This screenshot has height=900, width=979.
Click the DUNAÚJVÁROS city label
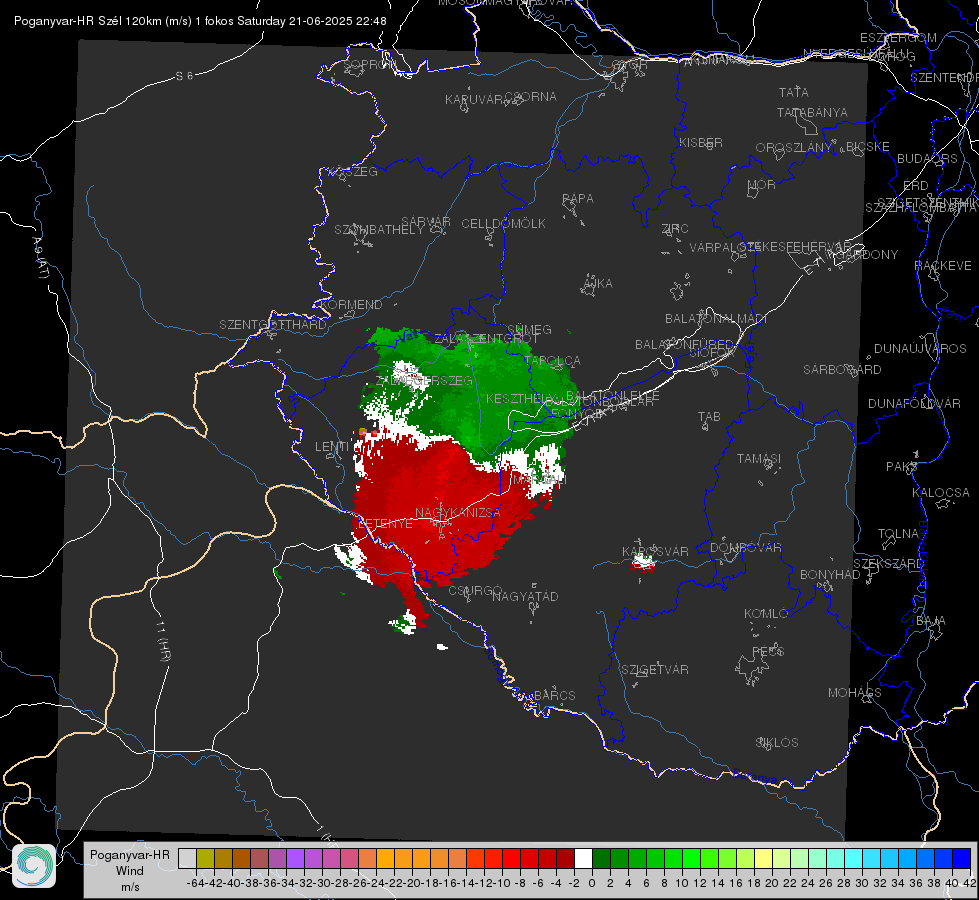920,349
